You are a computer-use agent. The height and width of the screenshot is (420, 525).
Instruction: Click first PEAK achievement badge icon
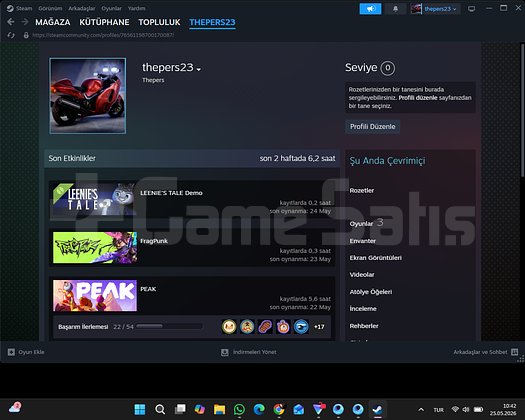tap(229, 327)
